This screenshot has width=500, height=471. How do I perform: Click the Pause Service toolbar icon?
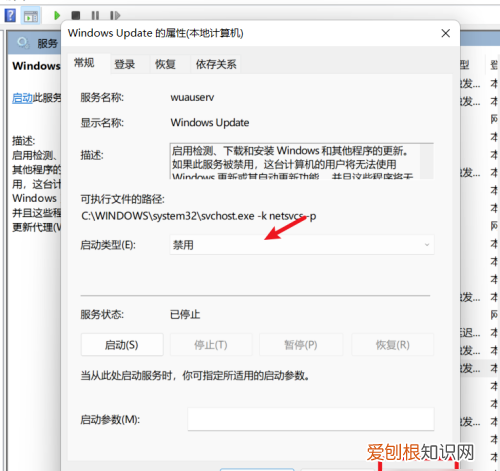point(95,15)
